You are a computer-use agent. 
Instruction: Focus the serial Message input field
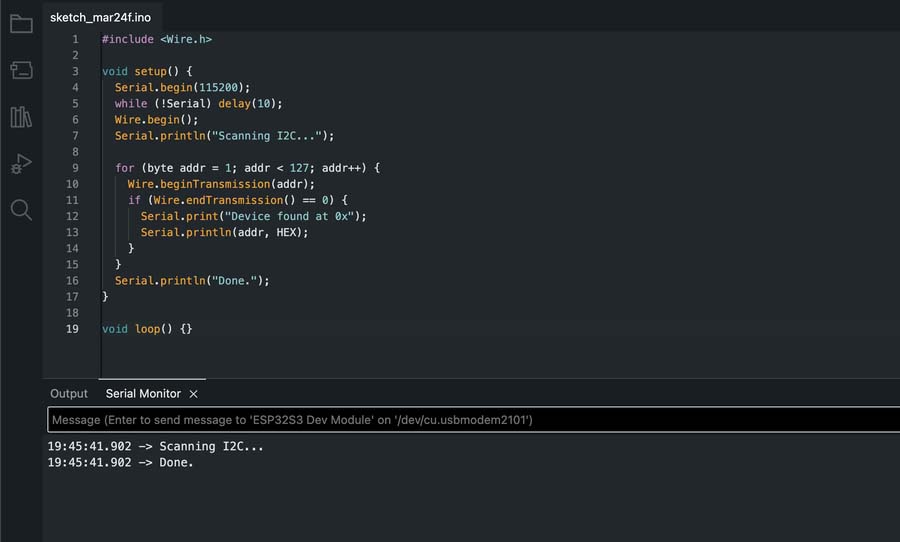(x=470, y=420)
